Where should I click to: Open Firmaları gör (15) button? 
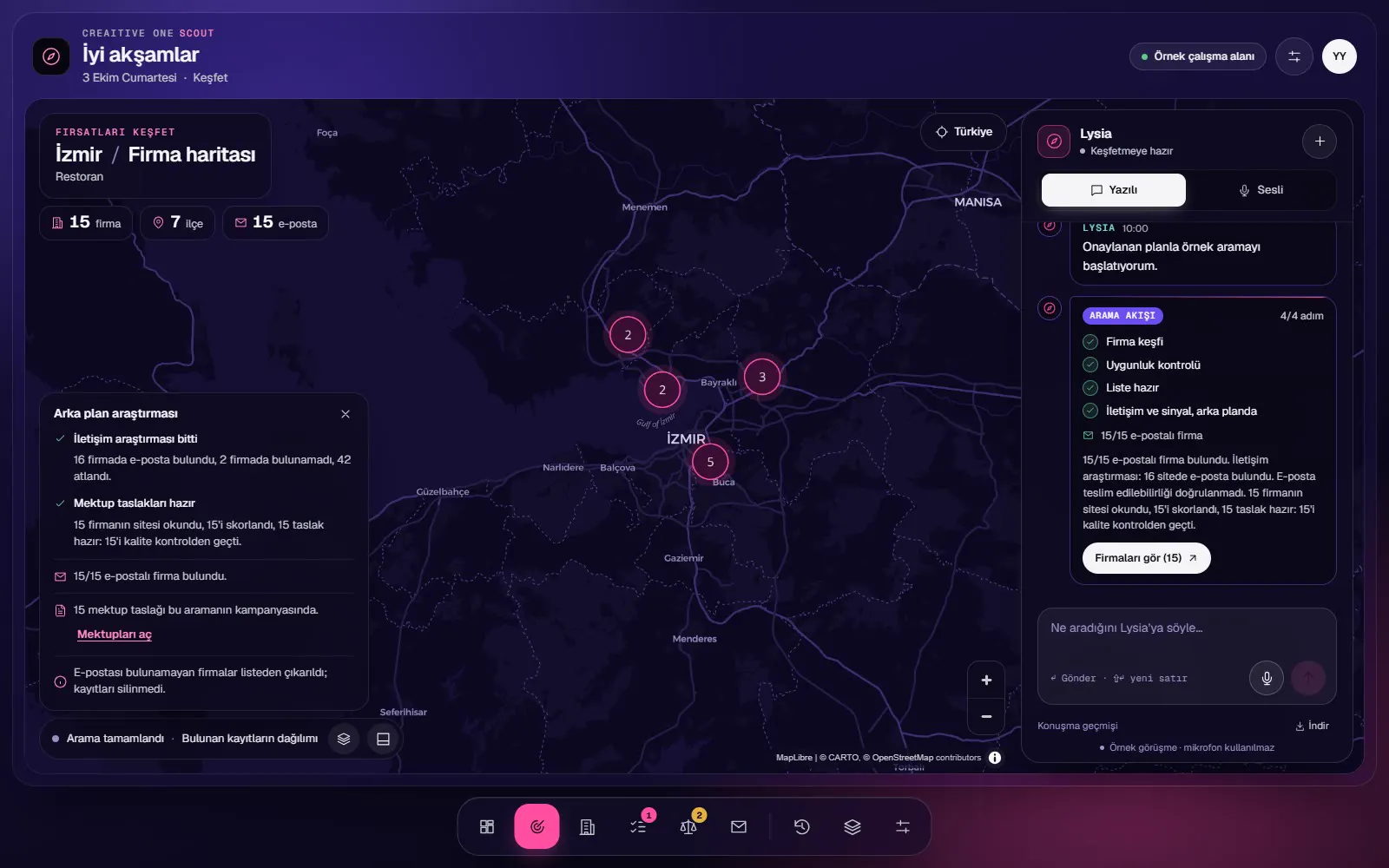click(1146, 558)
